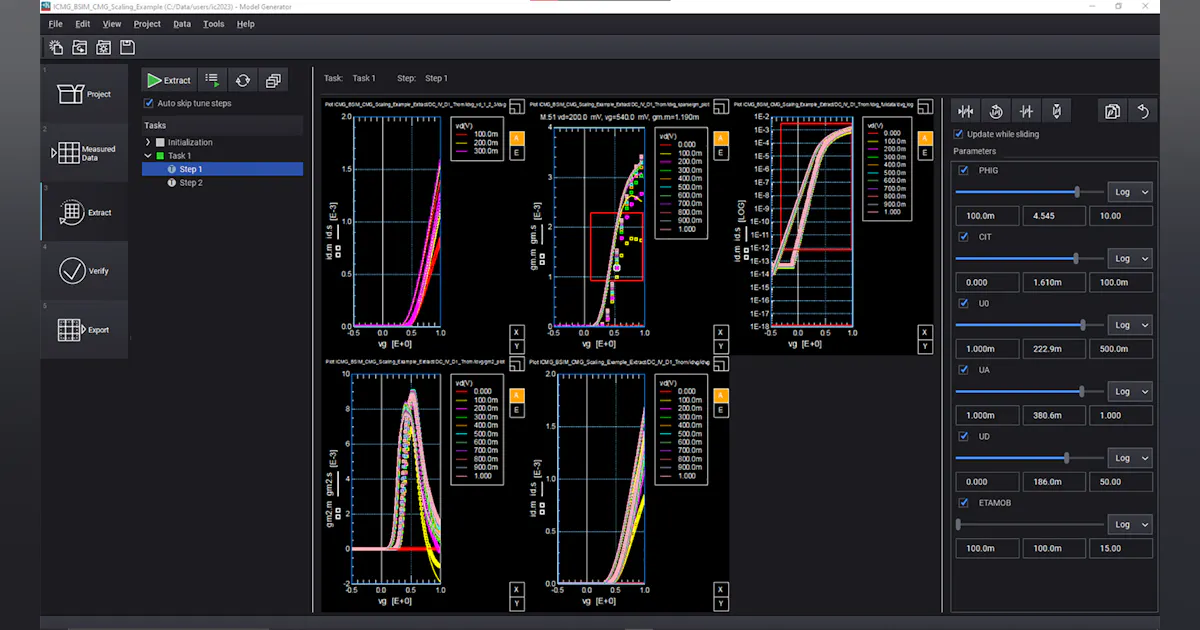The width and height of the screenshot is (1200, 630).
Task: Open the File menu
Action: (x=55, y=24)
